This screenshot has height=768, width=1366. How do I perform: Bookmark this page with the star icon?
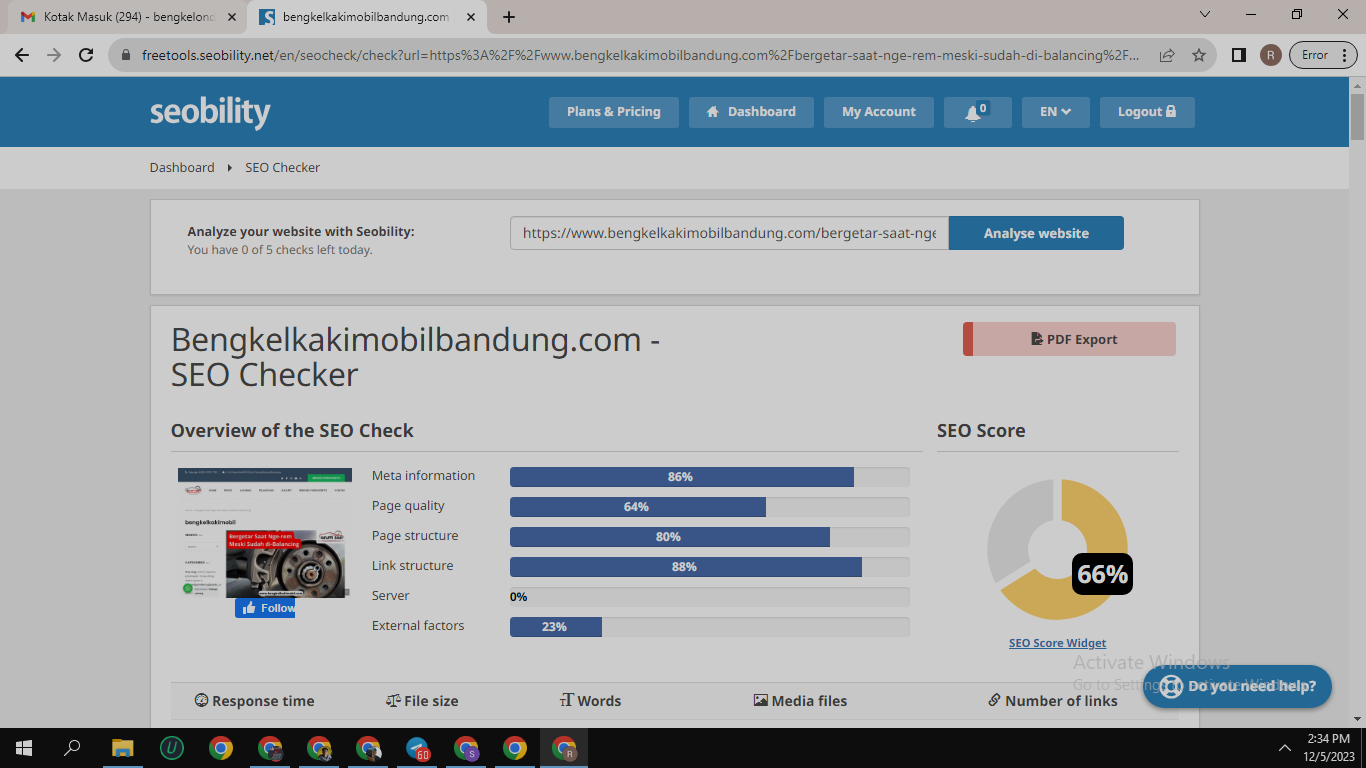[1199, 55]
